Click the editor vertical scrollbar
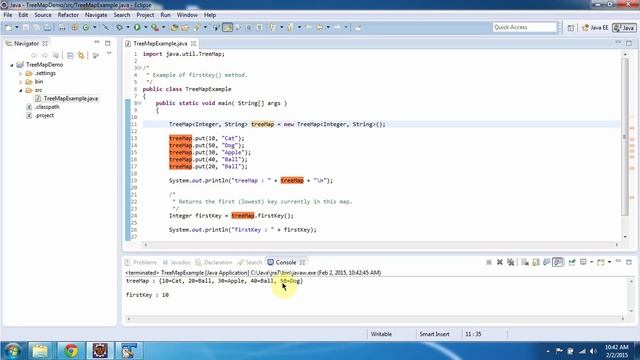This screenshot has height=360, width=640. (x=625, y=137)
